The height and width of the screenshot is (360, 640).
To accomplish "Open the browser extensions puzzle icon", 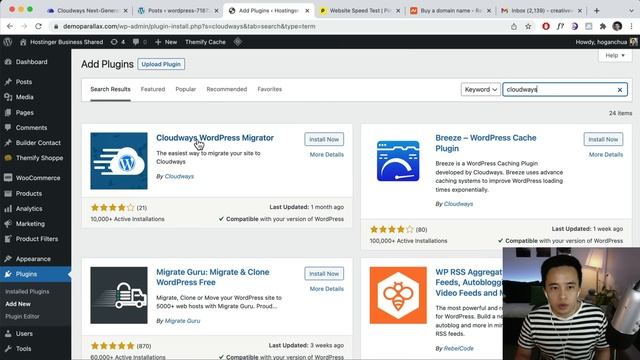I will pyautogui.click(x=602, y=26).
